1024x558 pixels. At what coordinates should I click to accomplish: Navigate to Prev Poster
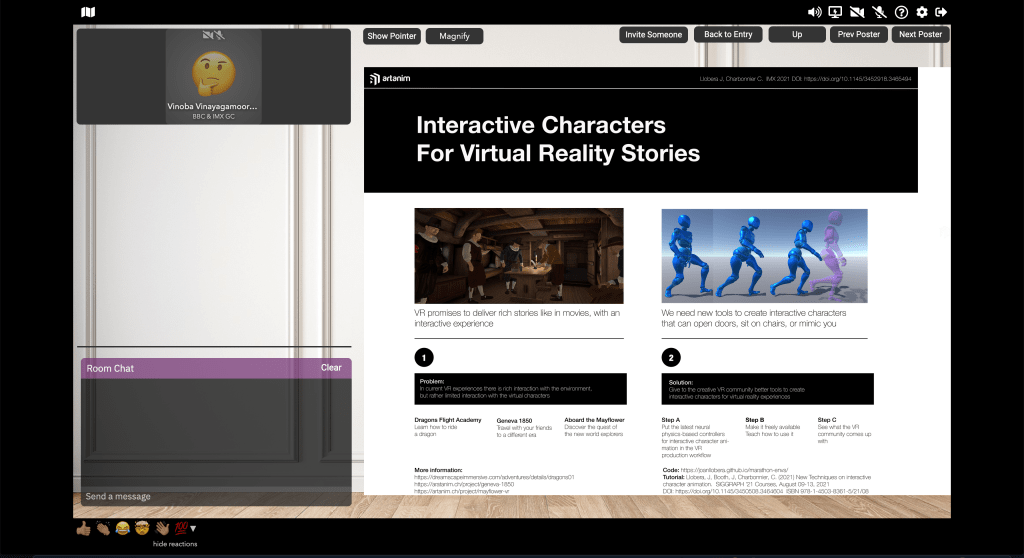[859, 35]
